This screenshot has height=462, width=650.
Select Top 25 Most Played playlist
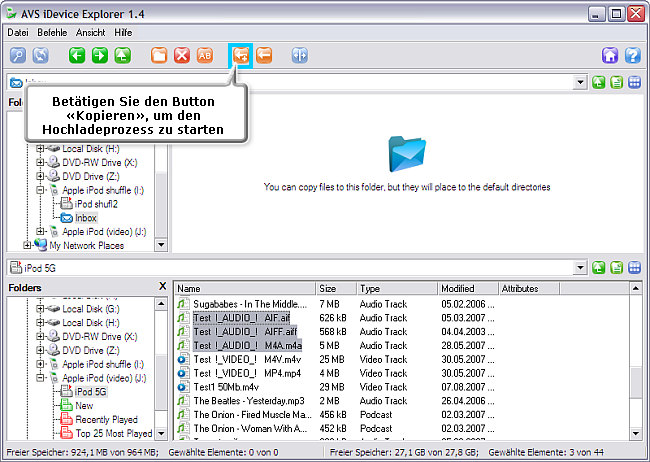(114, 433)
